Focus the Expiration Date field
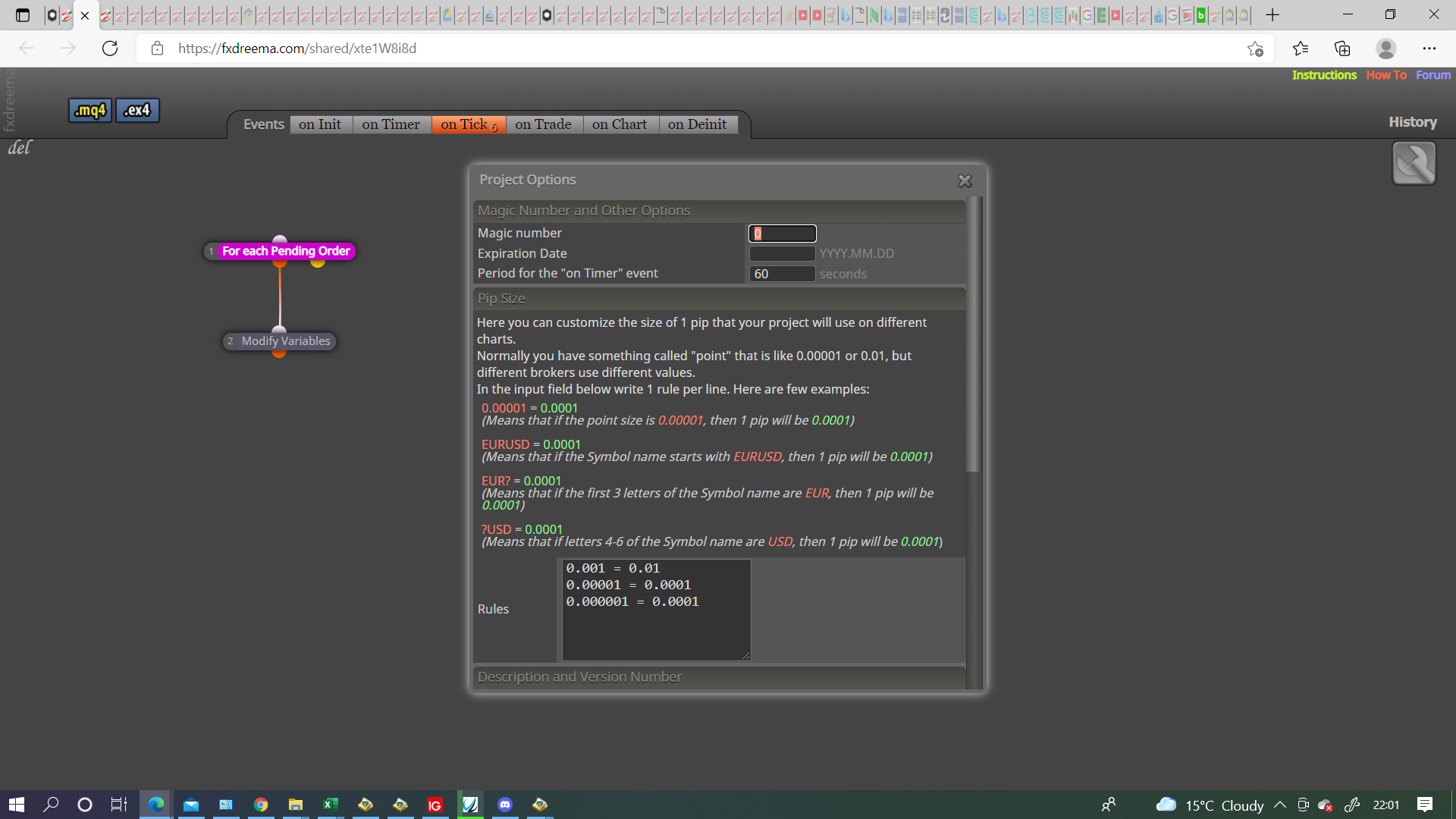Screen dimensions: 1456x819 (x=783, y=254)
